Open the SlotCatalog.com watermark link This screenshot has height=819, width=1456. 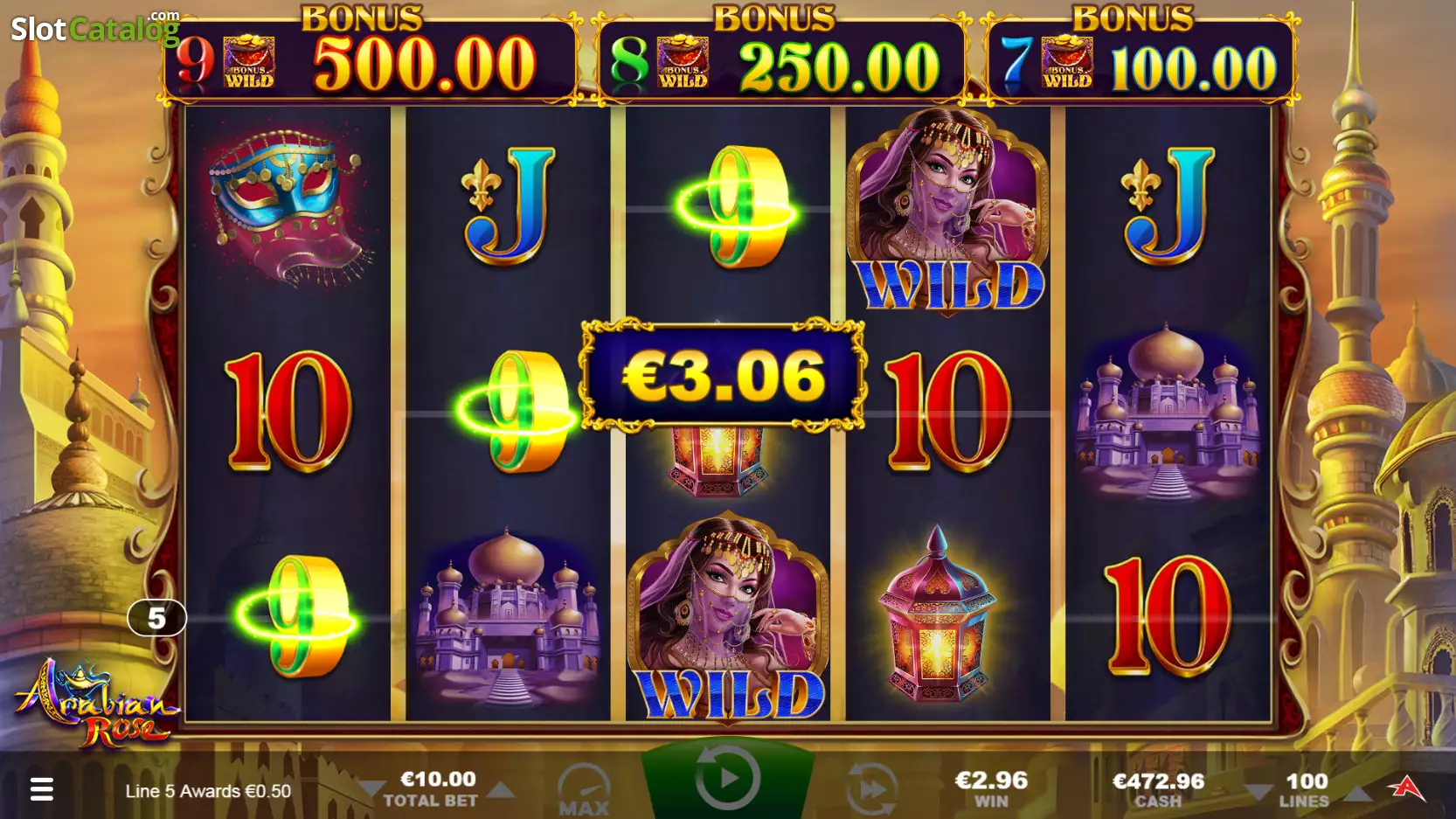click(95, 29)
